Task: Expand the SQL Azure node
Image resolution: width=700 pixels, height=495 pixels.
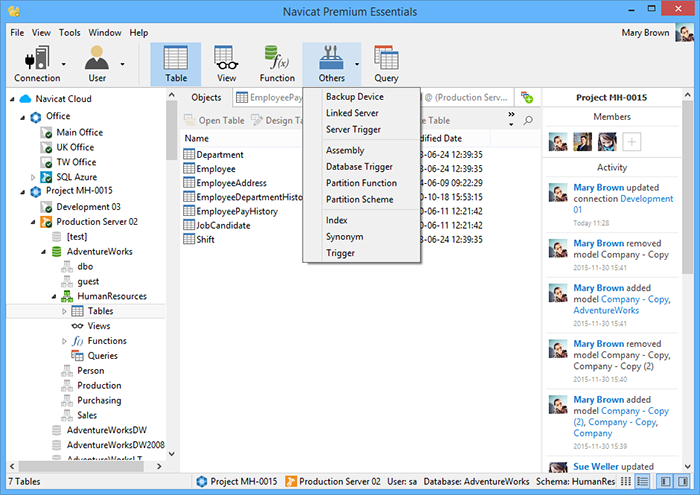Action: (x=33, y=177)
